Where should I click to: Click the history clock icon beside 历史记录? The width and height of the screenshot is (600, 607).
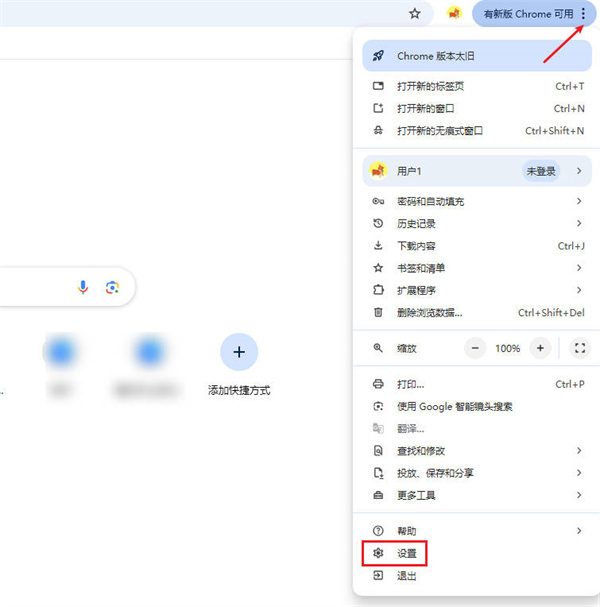click(x=378, y=223)
